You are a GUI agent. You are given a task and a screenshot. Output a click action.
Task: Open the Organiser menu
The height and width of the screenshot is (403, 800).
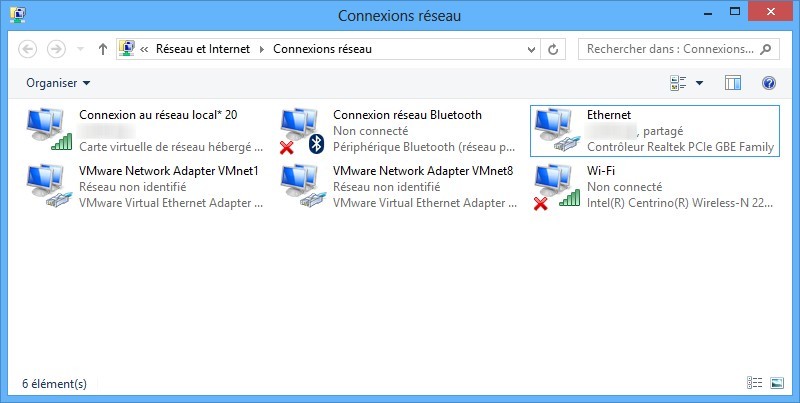point(58,83)
